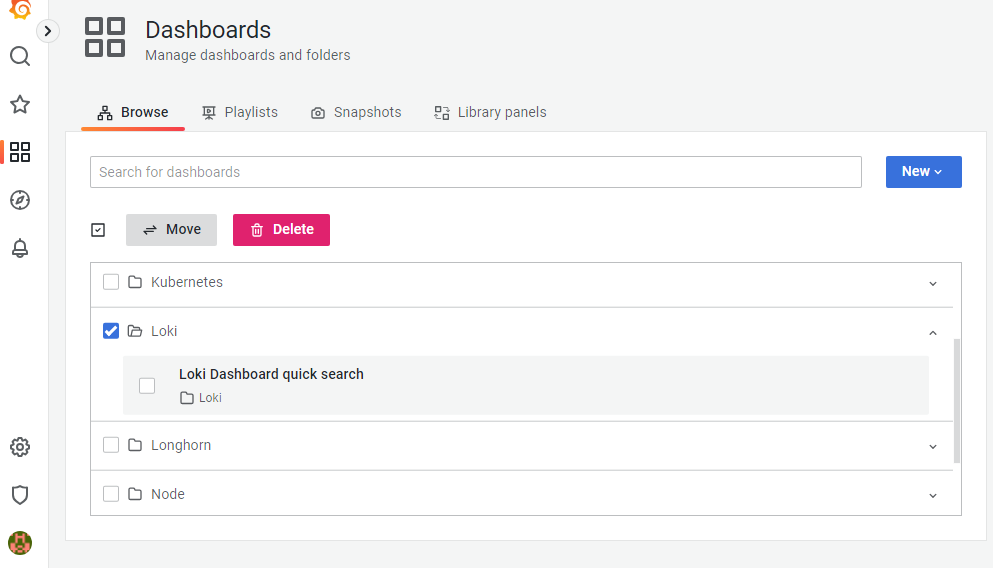Open the search magnifier in sidebar
The width and height of the screenshot is (993, 568).
click(x=20, y=56)
